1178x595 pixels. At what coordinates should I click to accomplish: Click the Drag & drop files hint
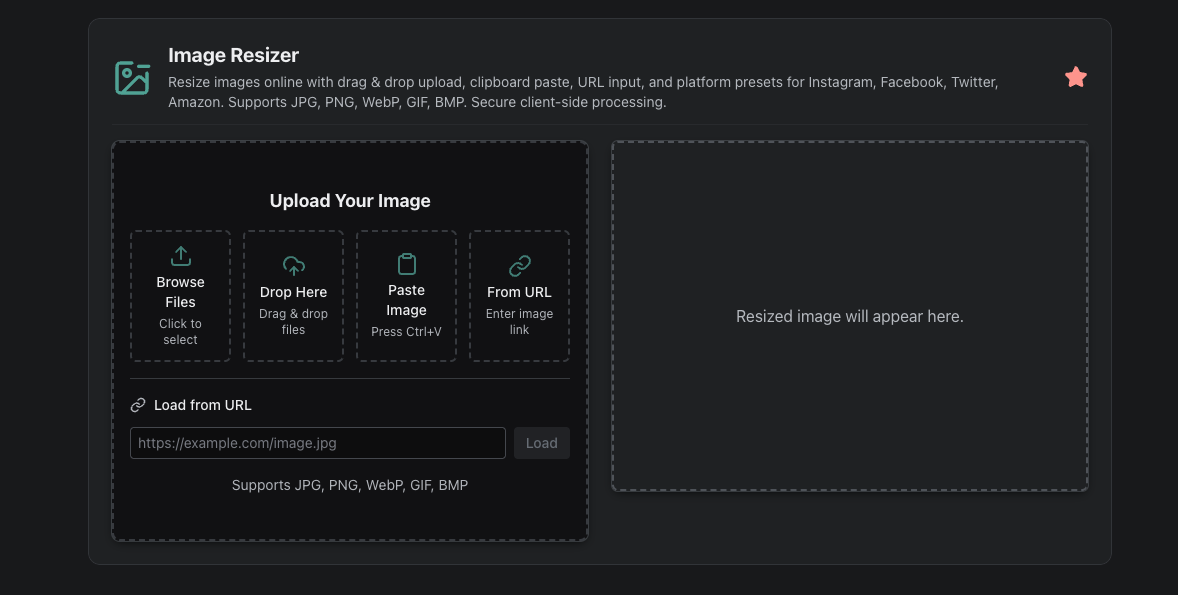click(x=294, y=322)
